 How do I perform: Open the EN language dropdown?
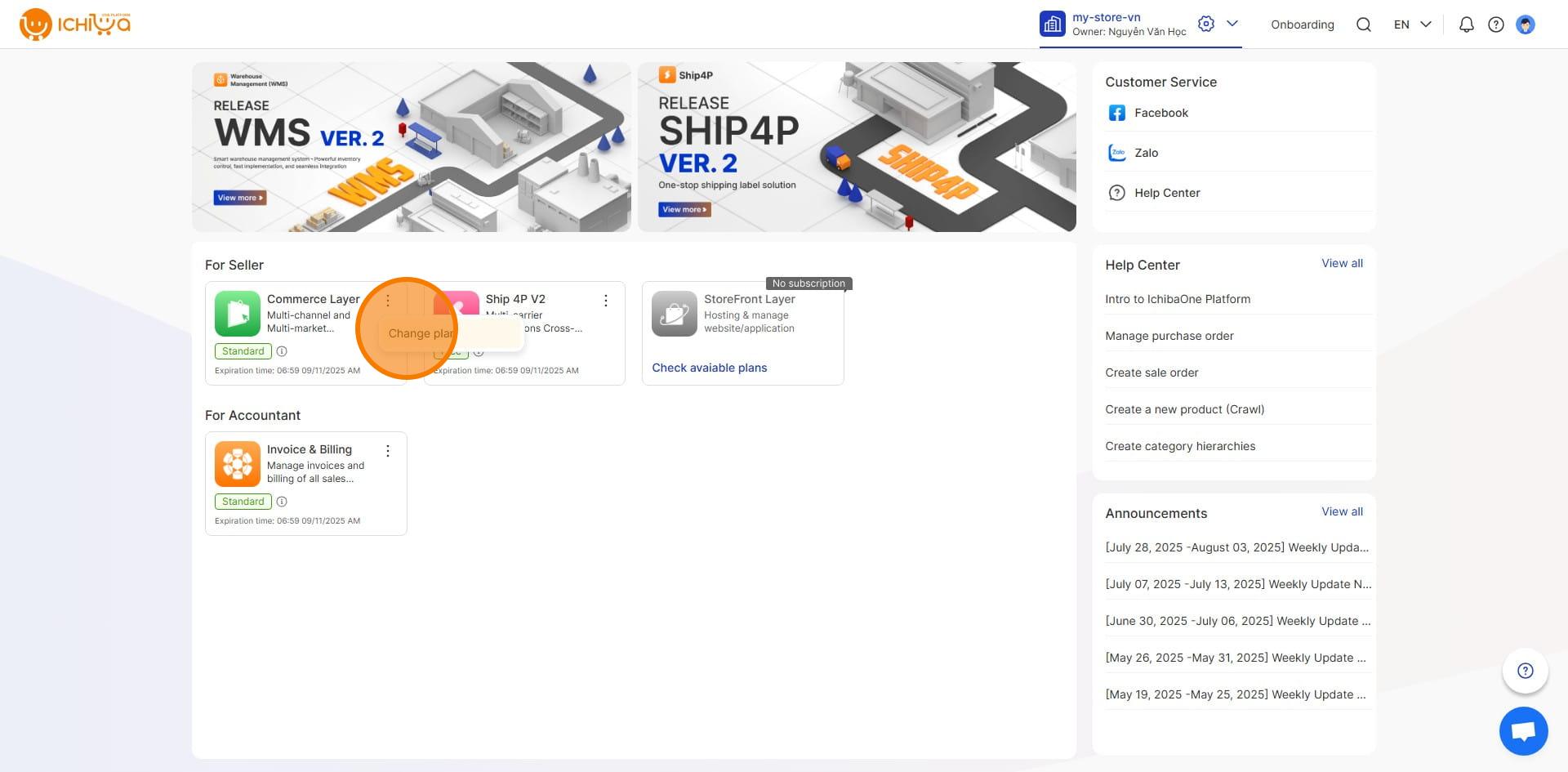coord(1413,25)
